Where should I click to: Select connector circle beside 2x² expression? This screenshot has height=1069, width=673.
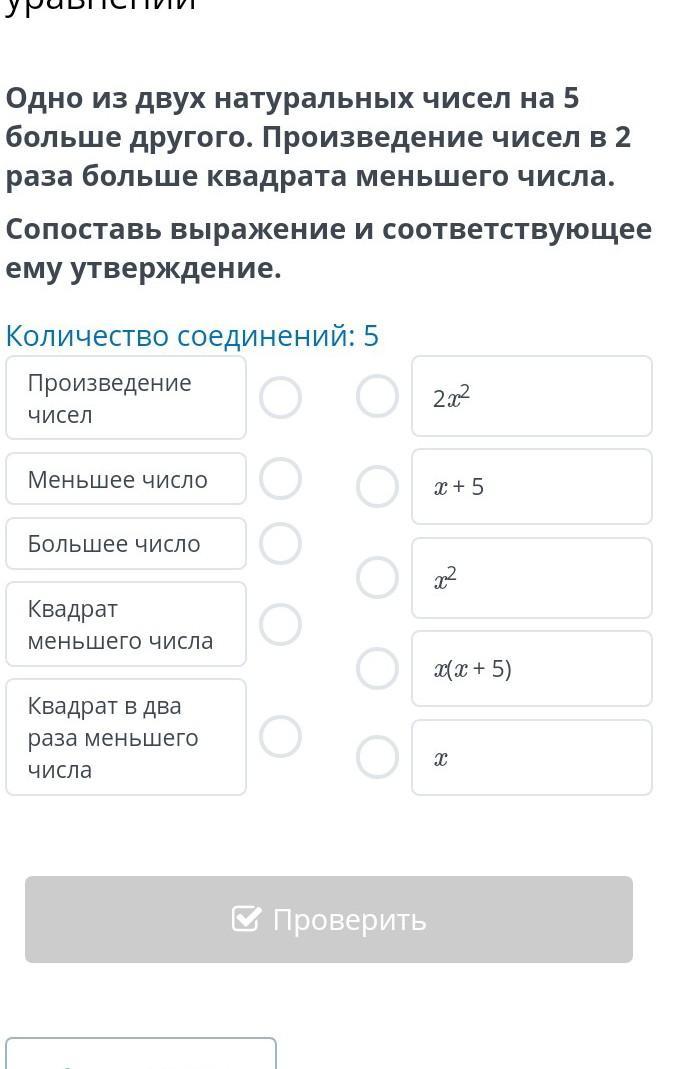pos(377,396)
